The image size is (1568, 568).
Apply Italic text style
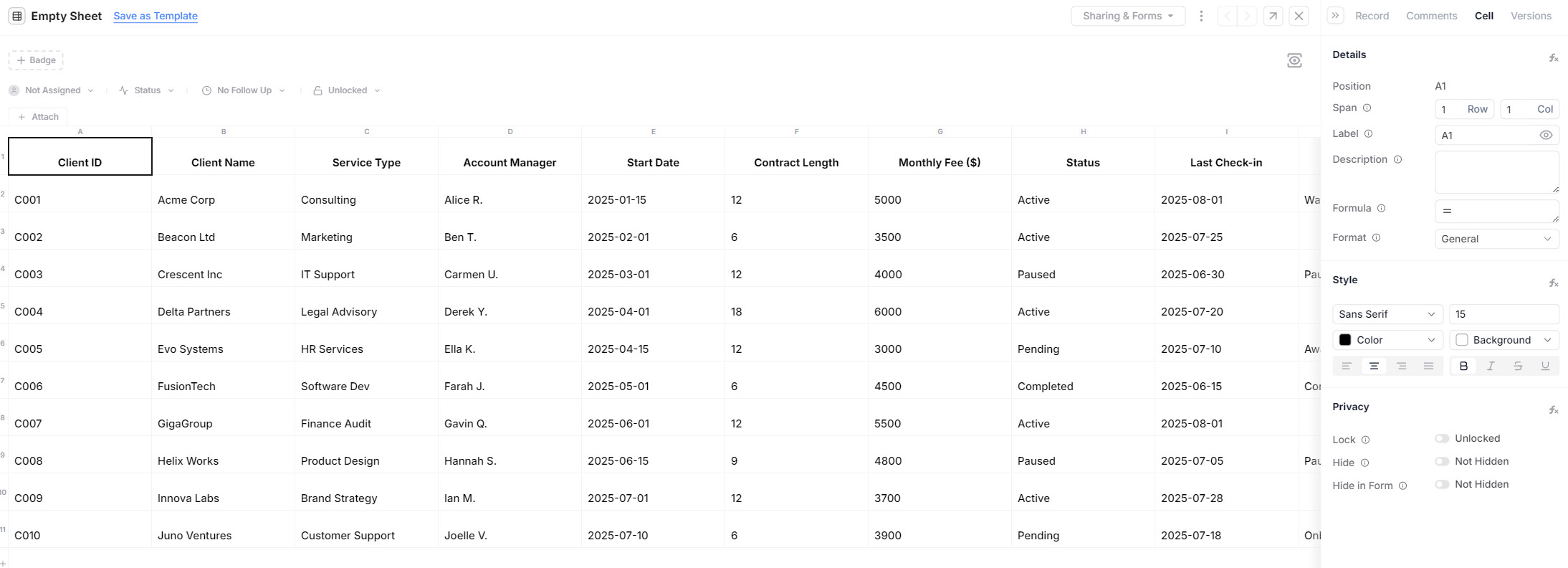pos(1491,366)
